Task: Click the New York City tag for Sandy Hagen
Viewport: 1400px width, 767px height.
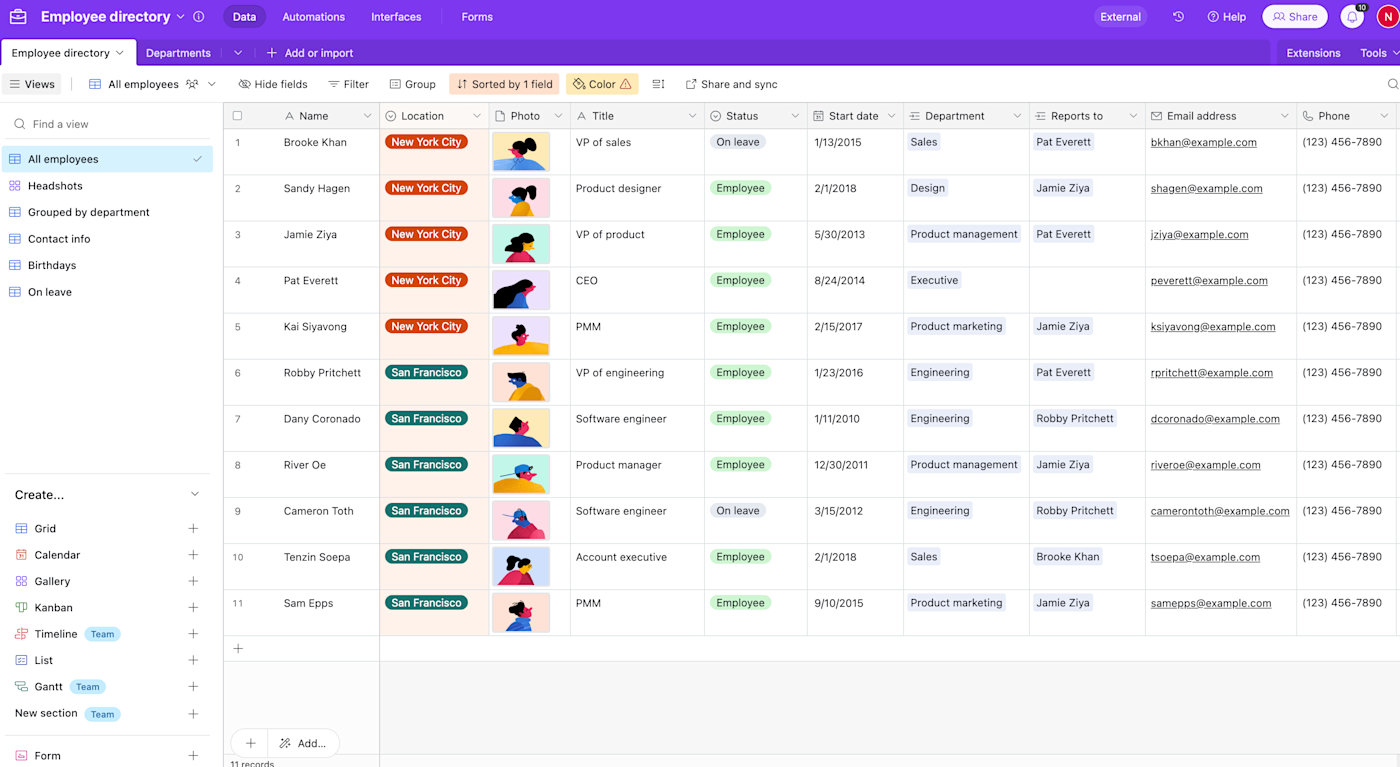Action: [426, 188]
